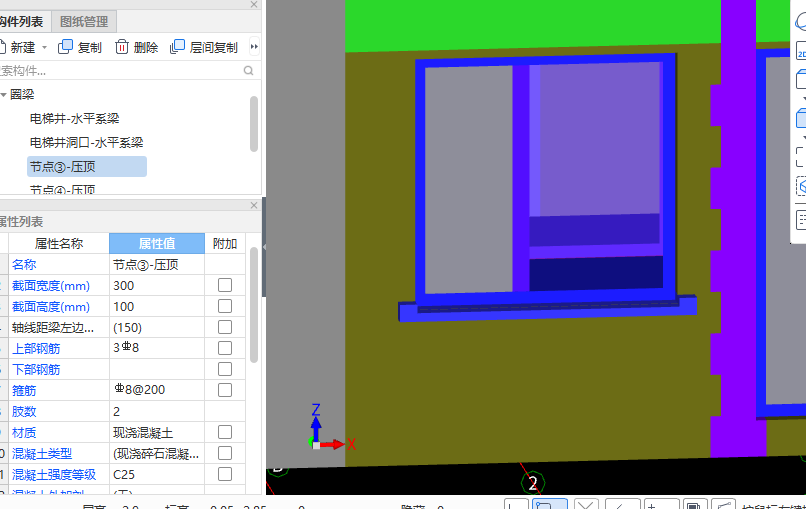This screenshot has height=509, width=806.
Task: Focus the 搜索构件 search field
Action: tap(121, 71)
